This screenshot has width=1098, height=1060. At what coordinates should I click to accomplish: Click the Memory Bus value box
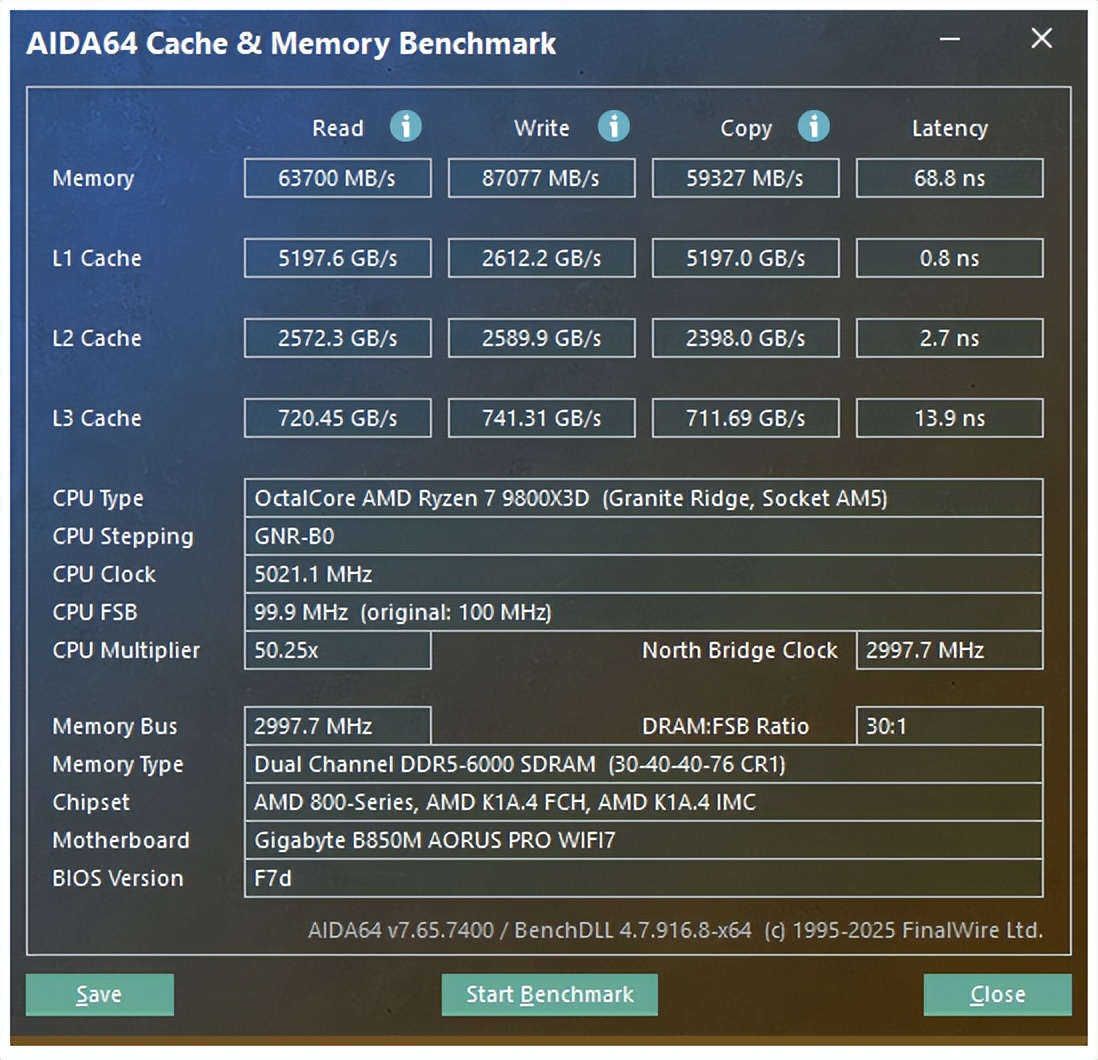[x=338, y=726]
